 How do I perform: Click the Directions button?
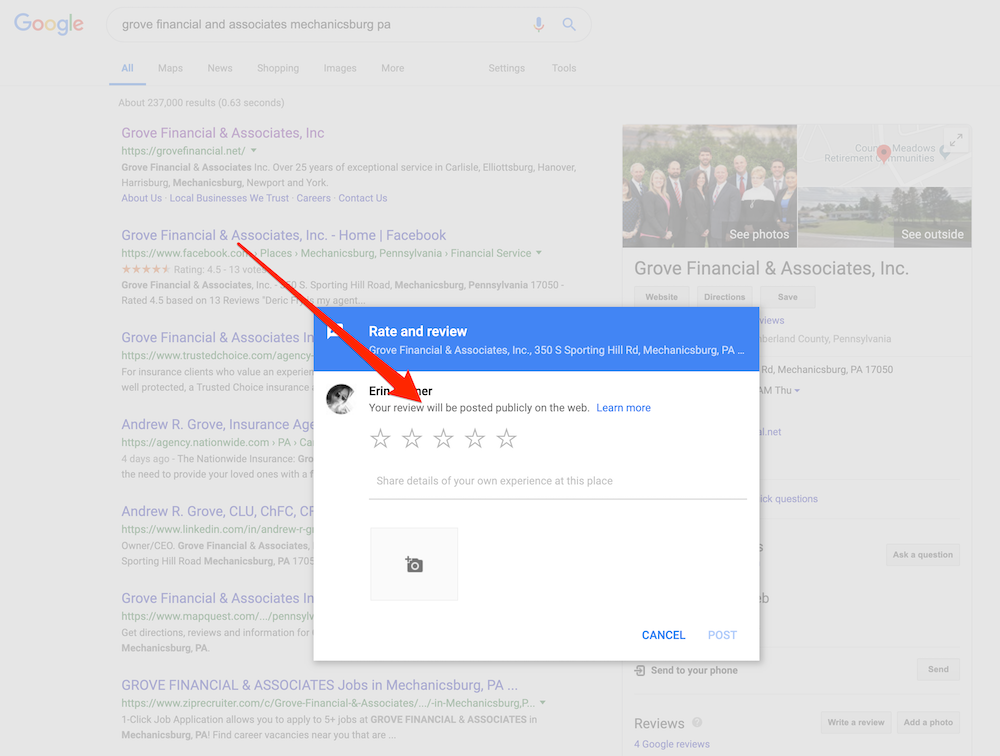coord(724,297)
